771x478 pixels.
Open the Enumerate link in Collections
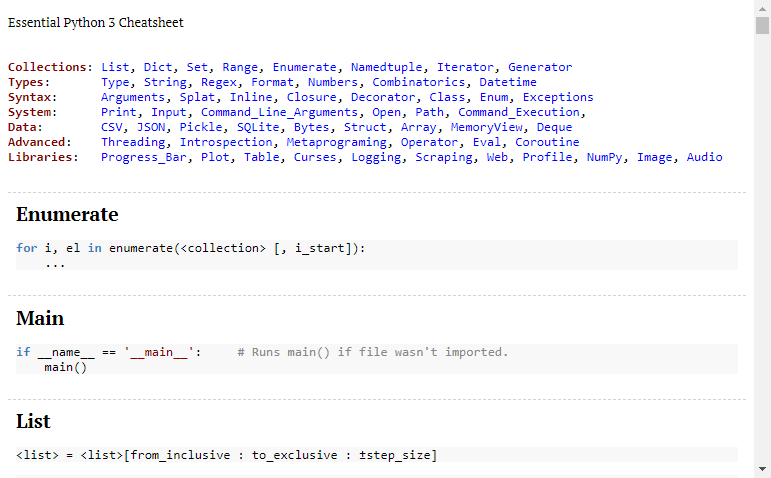click(304, 67)
